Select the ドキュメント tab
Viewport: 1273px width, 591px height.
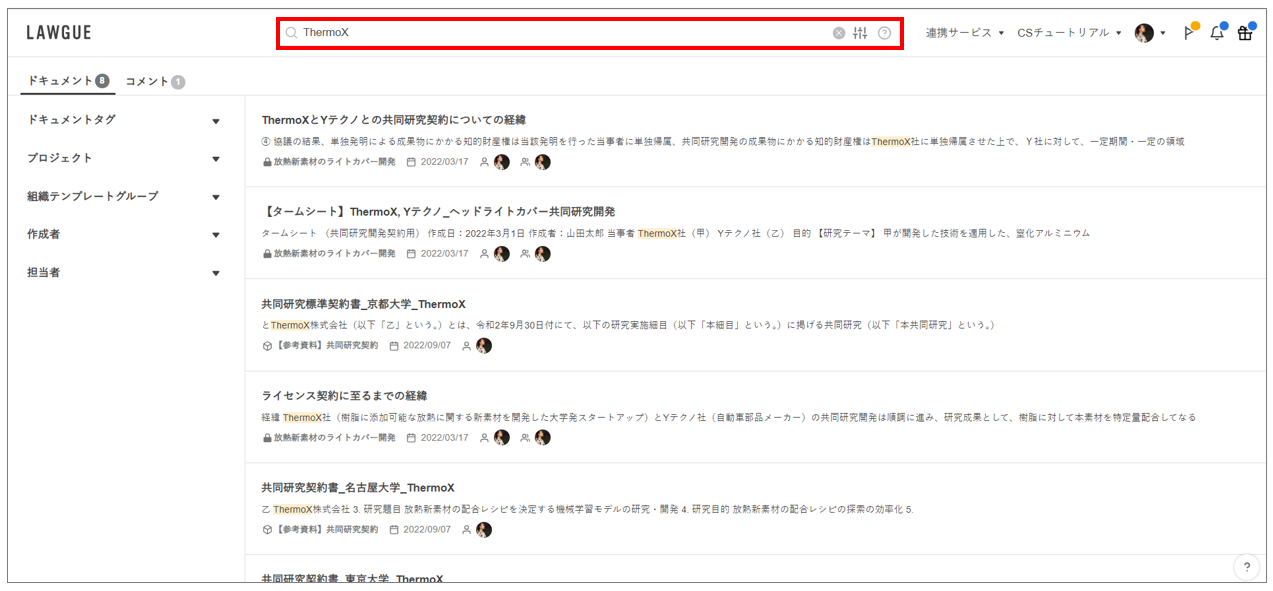(67, 81)
